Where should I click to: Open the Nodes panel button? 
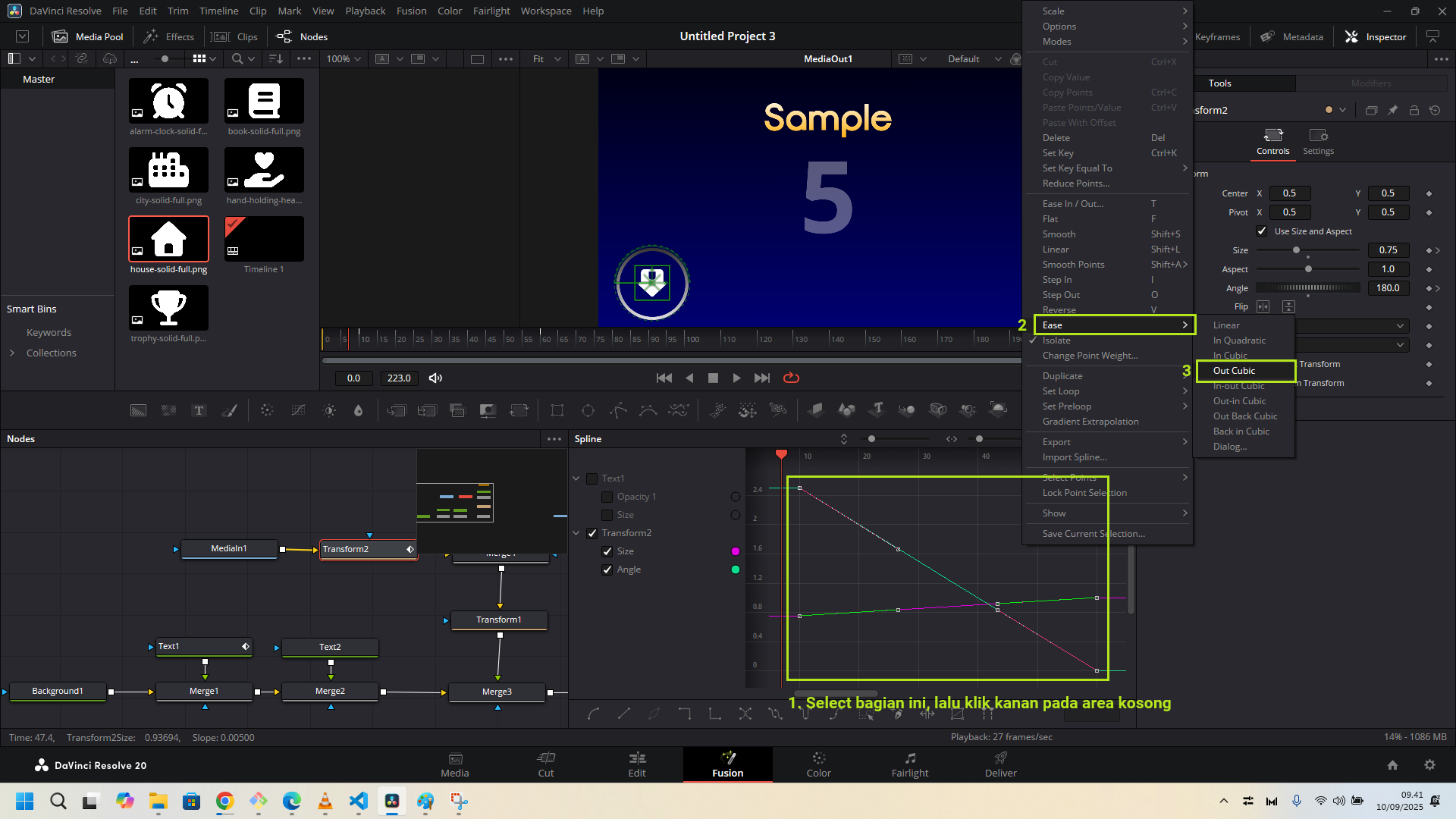(x=302, y=36)
